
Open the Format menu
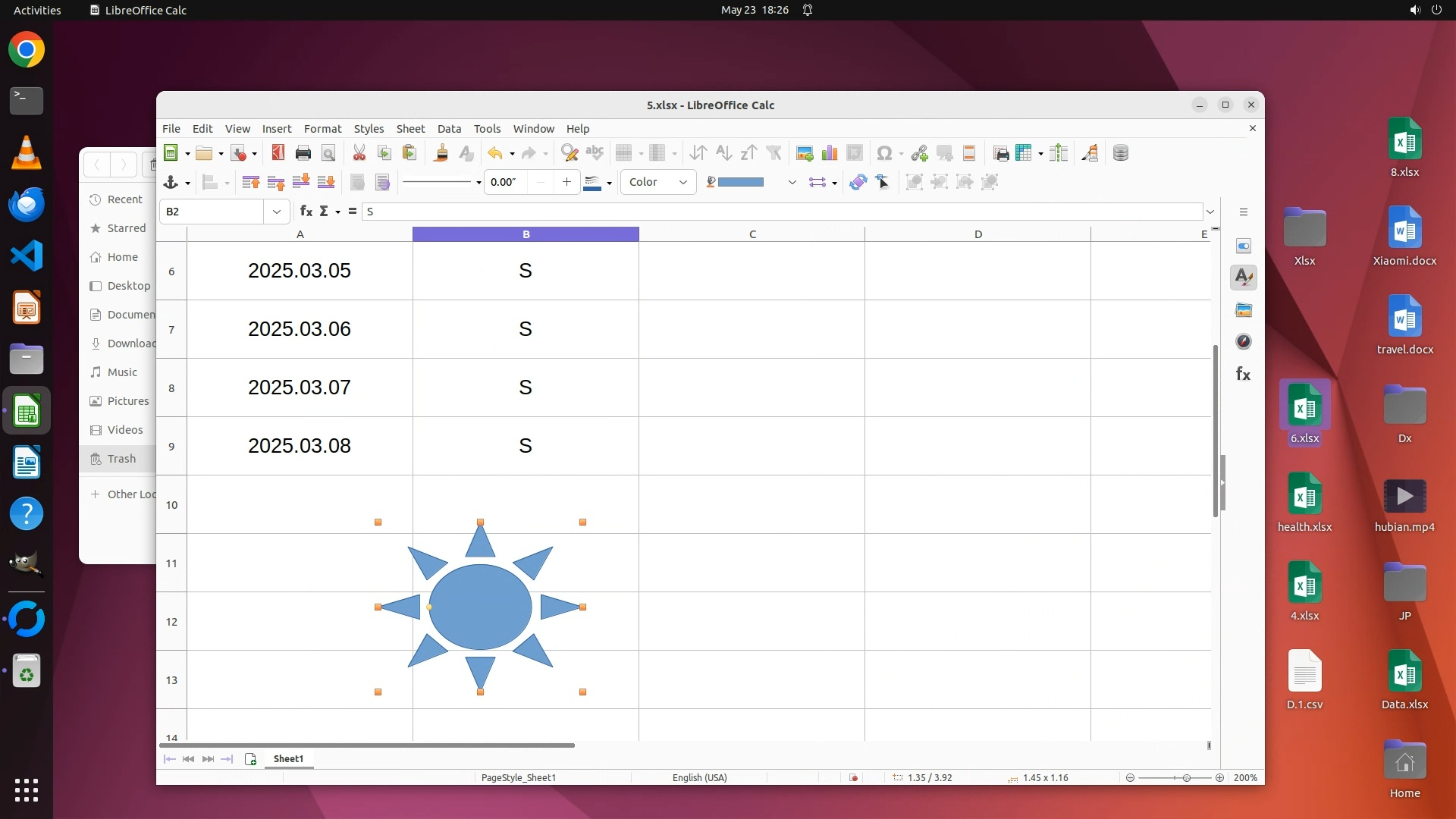(x=322, y=129)
